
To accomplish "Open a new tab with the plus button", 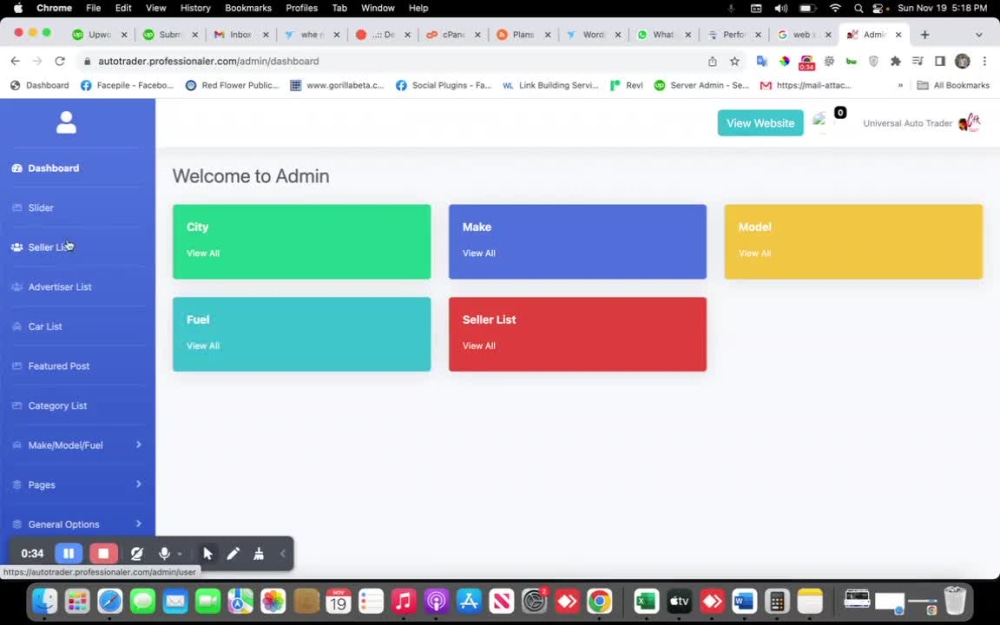I will pyautogui.click(x=925, y=34).
